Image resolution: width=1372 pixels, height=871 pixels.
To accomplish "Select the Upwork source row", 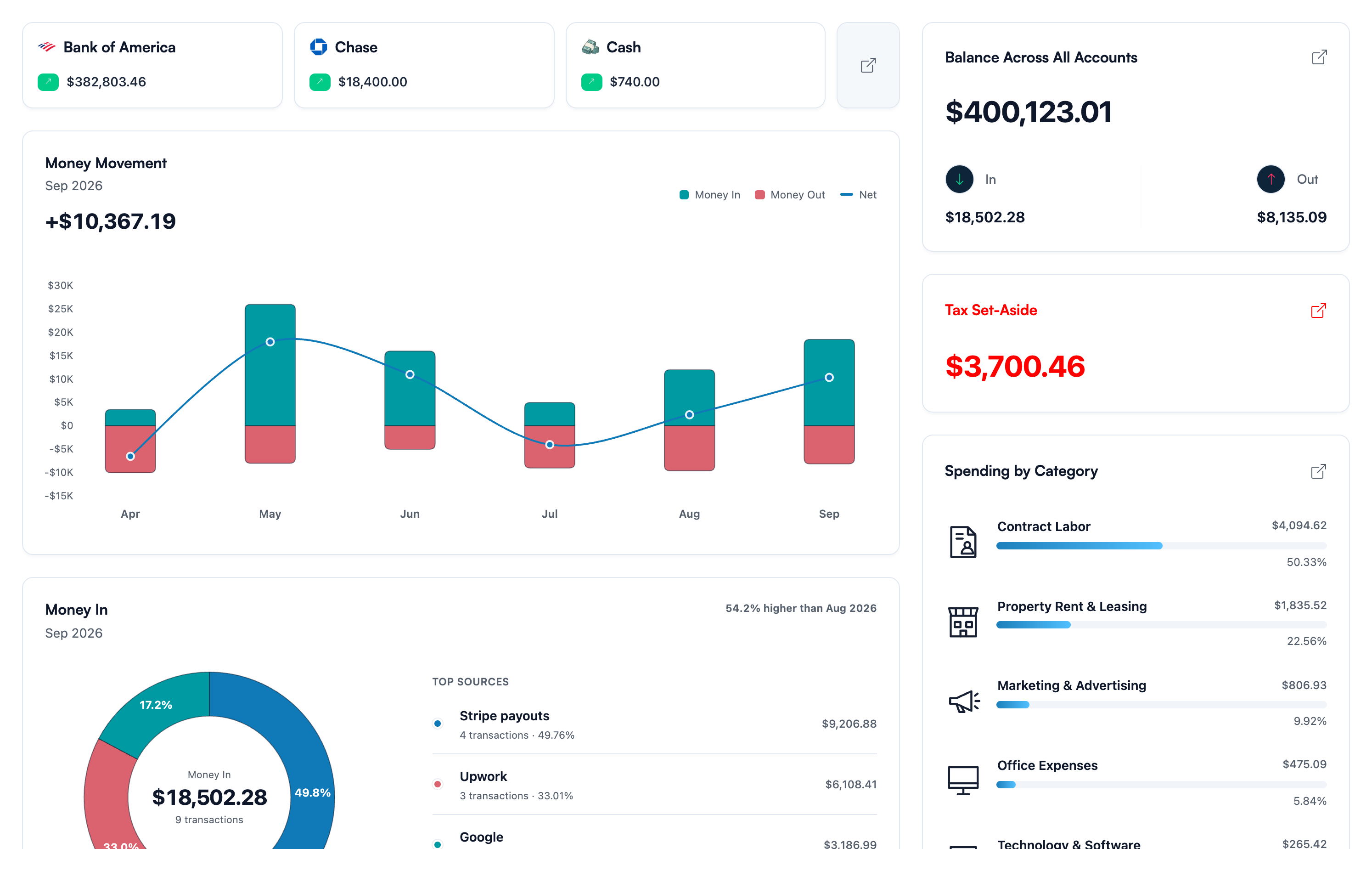I will 654,784.
